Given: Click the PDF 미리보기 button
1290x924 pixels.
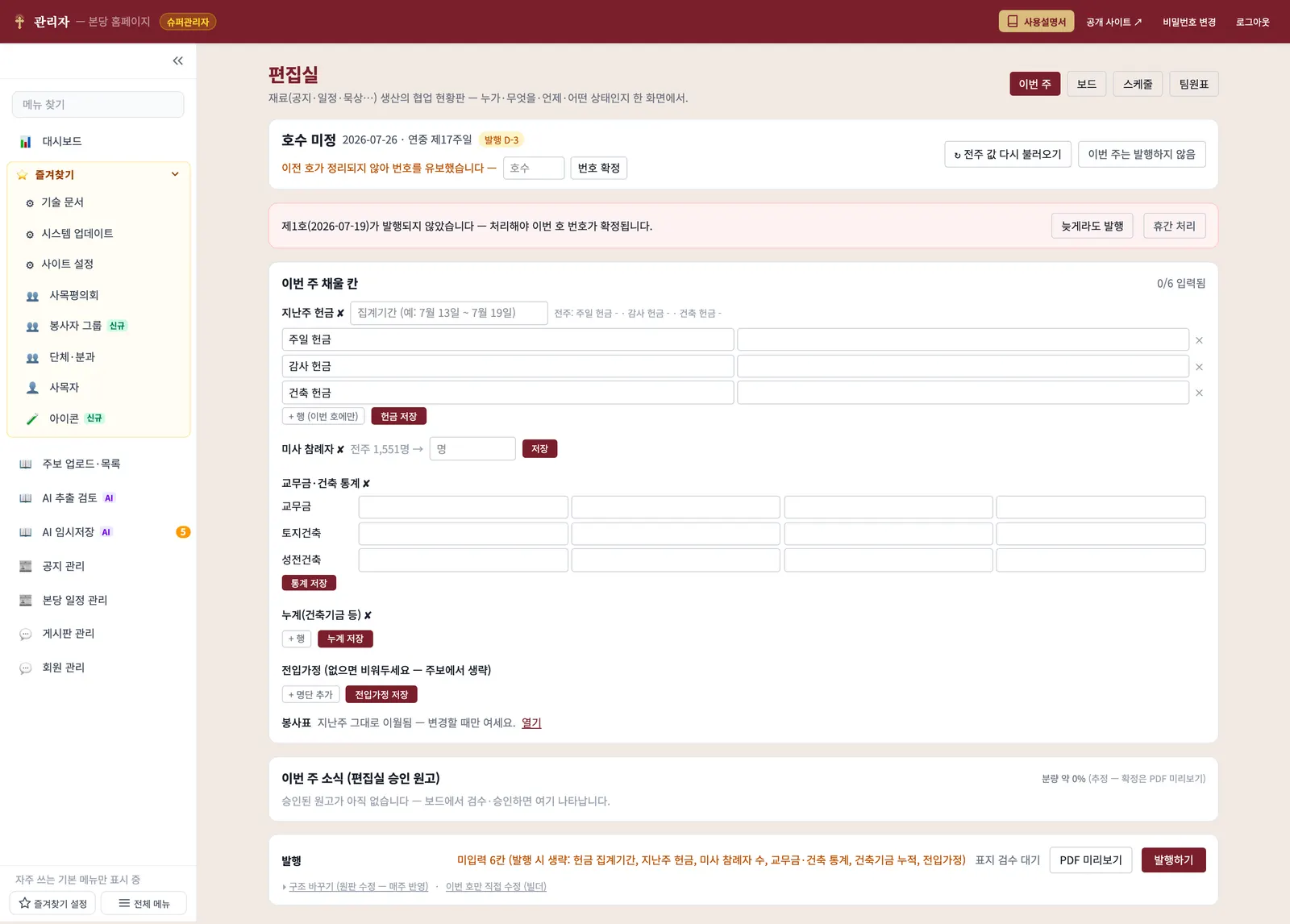Looking at the screenshot, I should pos(1091,860).
